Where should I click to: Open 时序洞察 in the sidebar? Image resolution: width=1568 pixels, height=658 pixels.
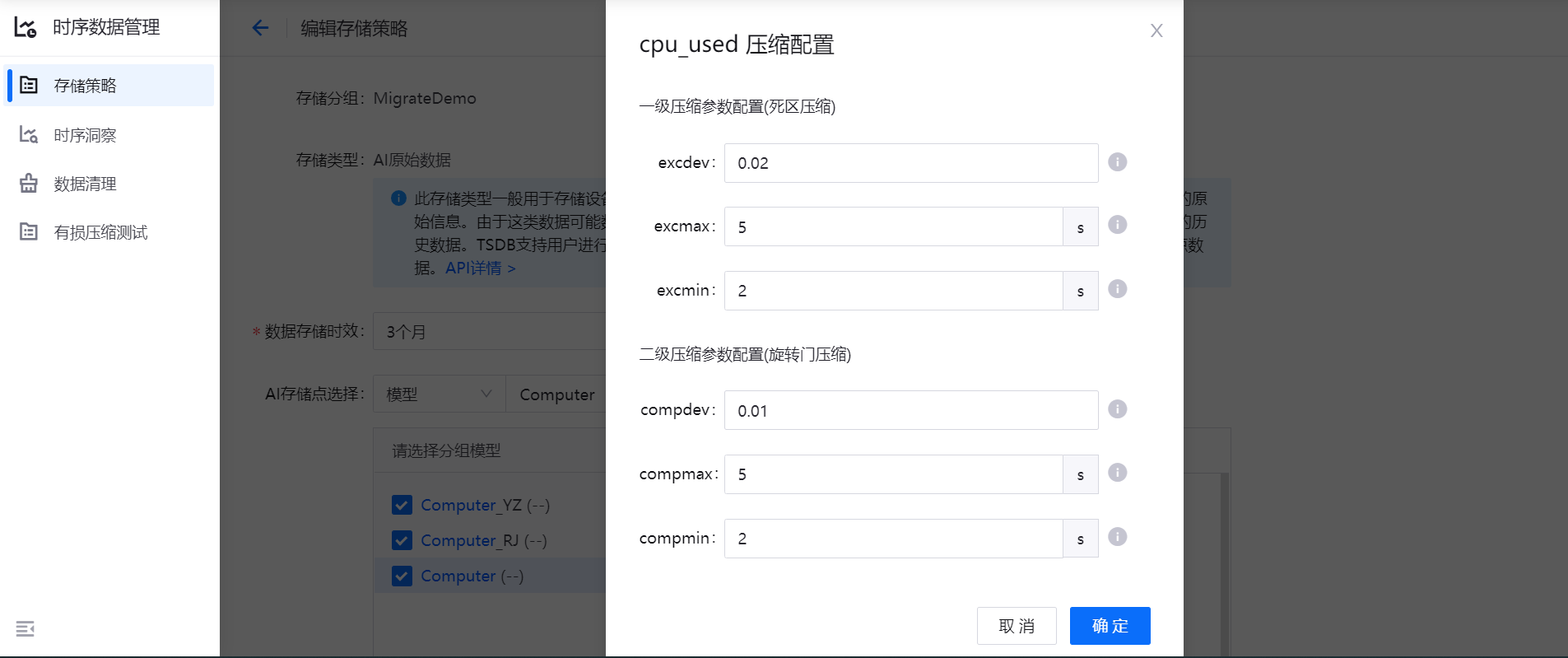point(85,135)
